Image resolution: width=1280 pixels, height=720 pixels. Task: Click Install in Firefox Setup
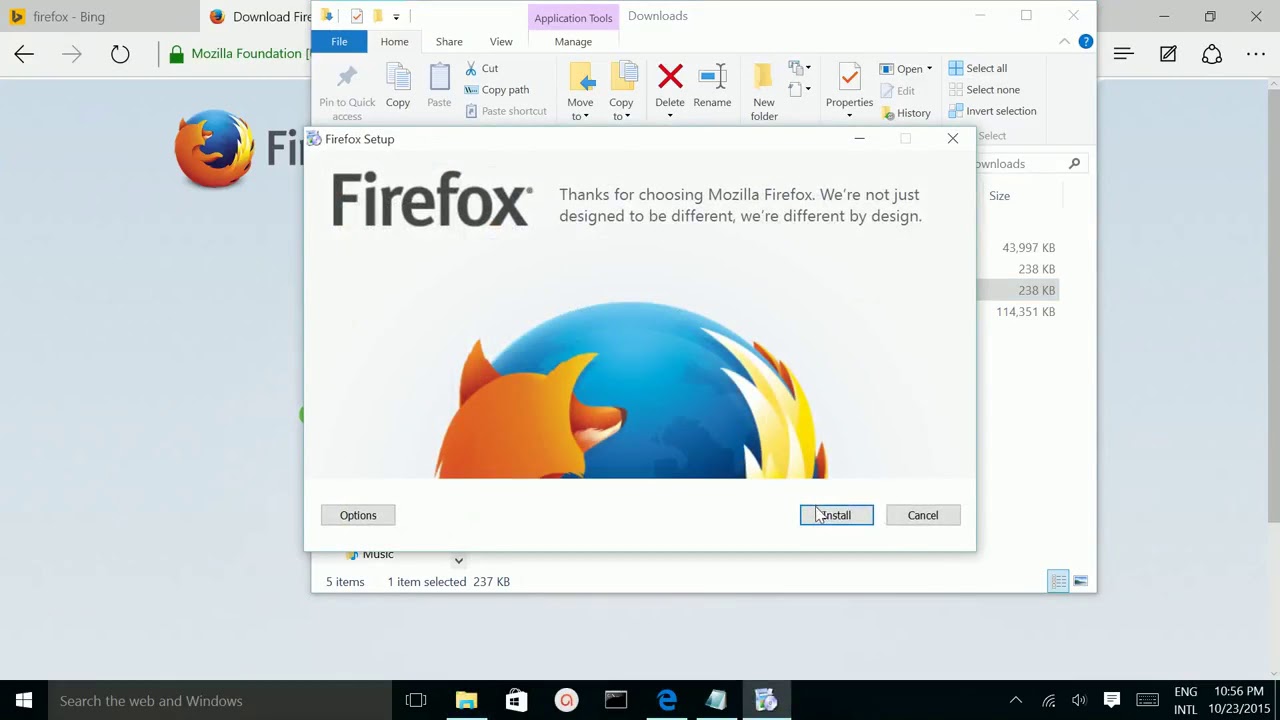point(836,515)
